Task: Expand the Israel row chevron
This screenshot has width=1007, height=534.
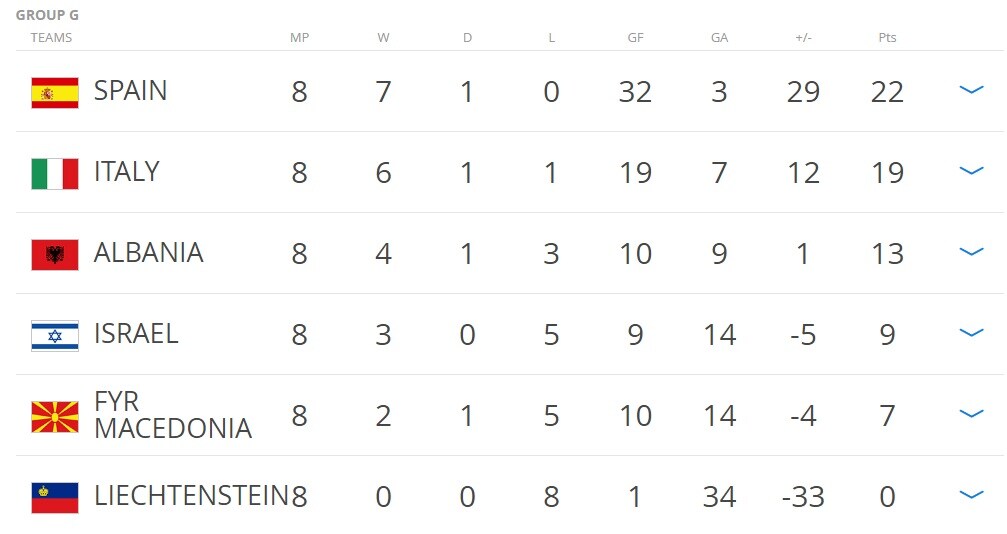Action: tap(971, 332)
